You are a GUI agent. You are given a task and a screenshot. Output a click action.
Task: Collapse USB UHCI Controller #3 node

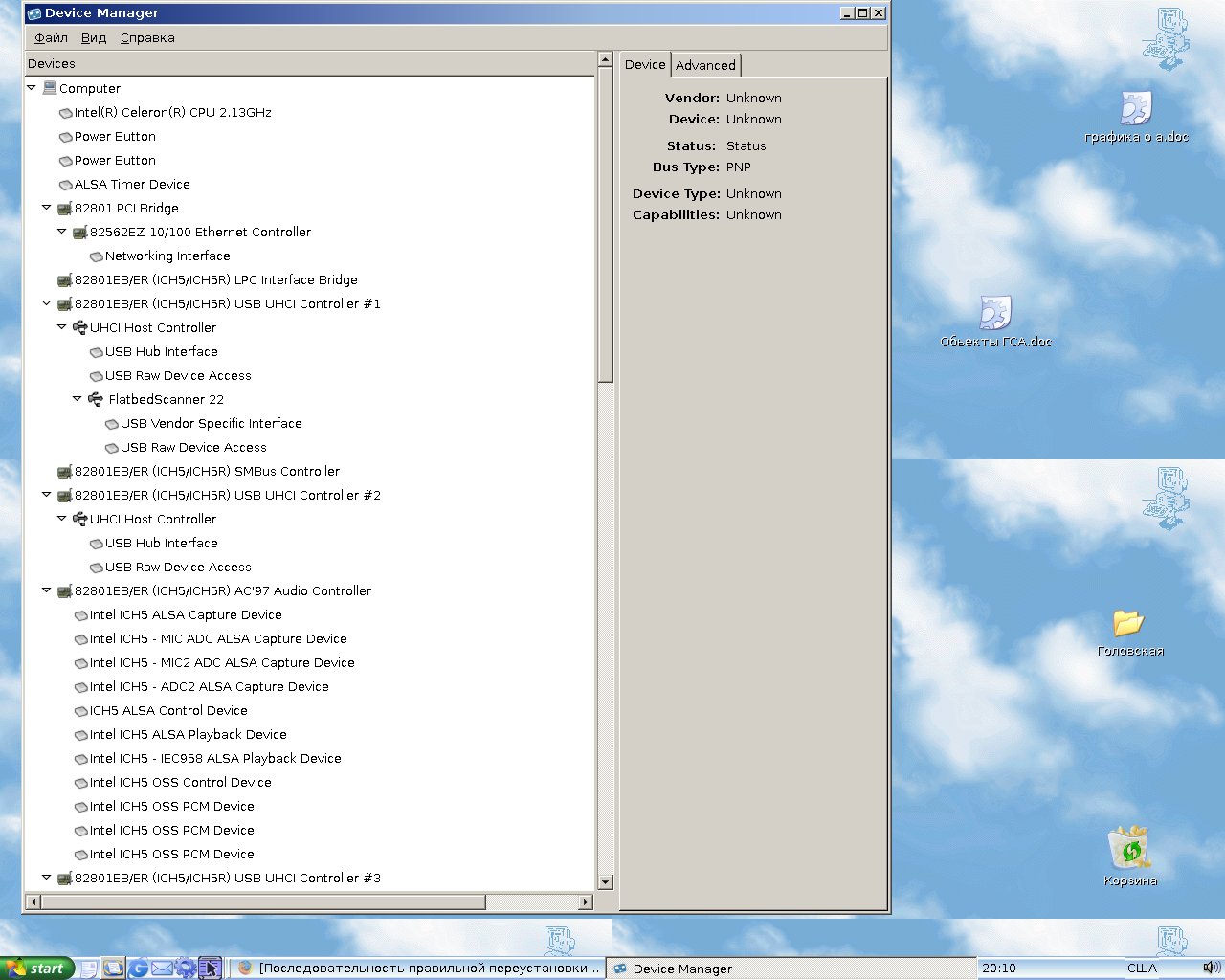click(47, 878)
